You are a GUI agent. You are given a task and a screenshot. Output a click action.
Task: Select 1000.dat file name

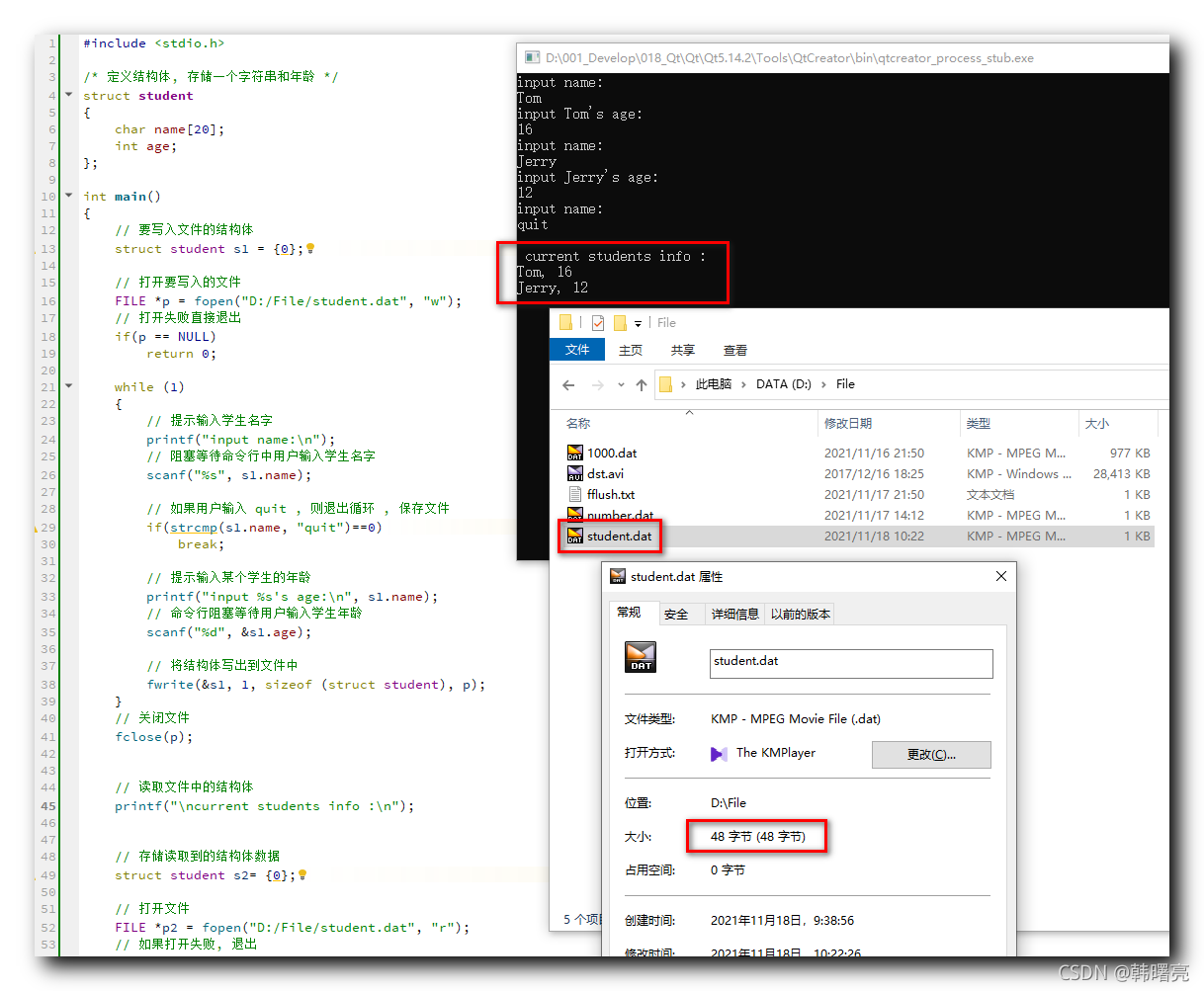[612, 453]
